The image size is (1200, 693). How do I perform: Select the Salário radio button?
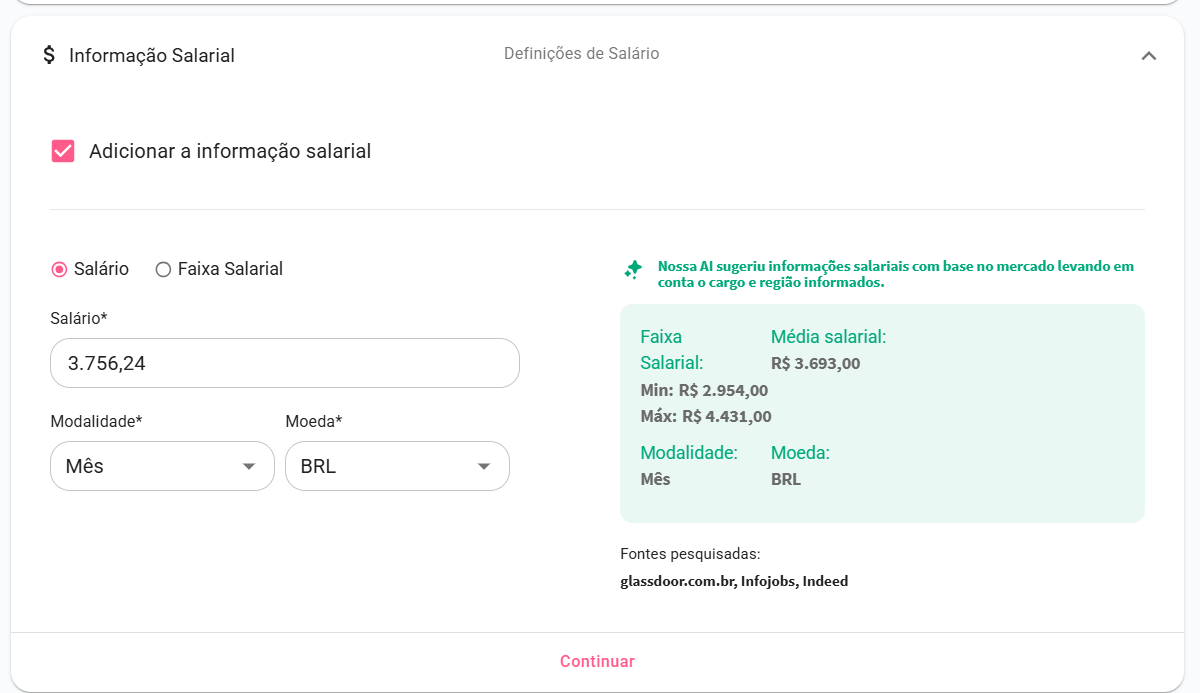coord(59,269)
